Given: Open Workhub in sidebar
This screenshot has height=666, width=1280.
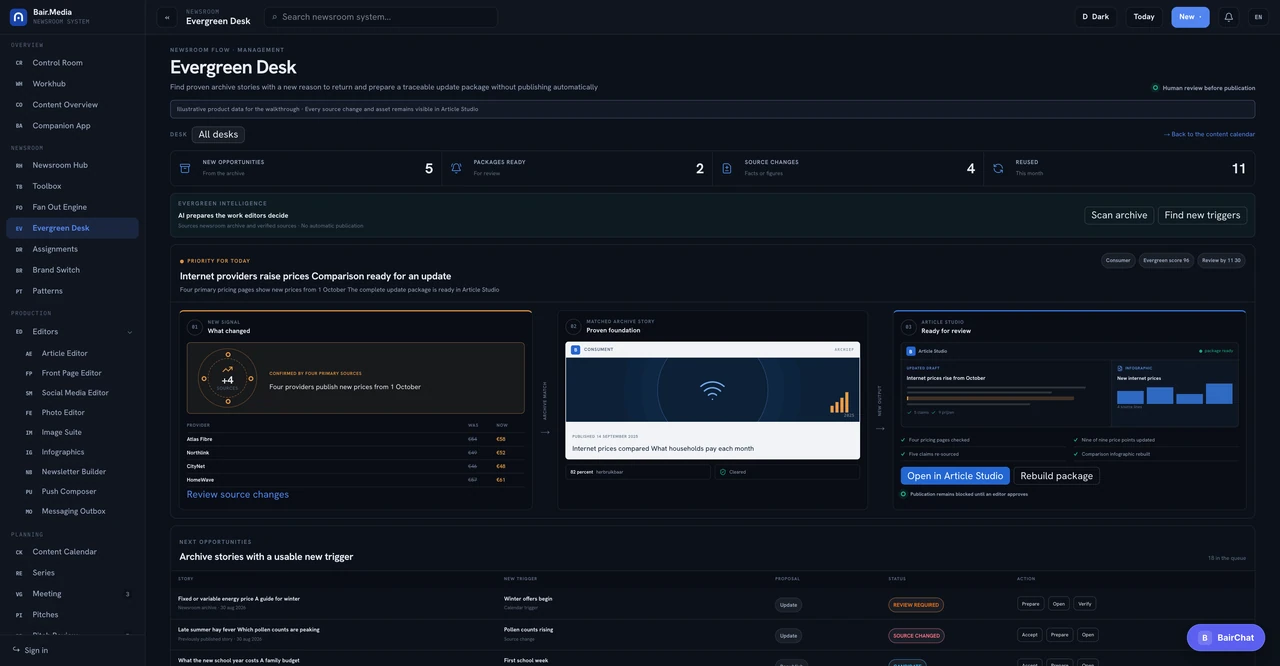Looking at the screenshot, I should pos(72,84).
